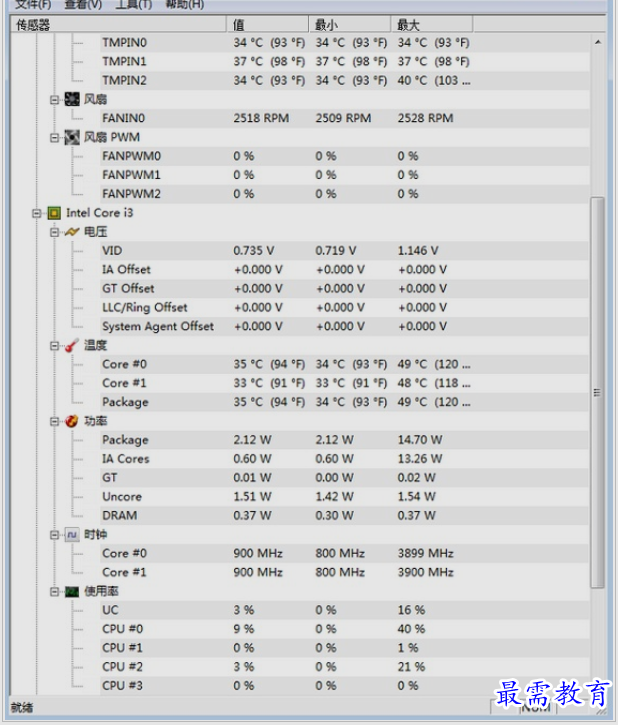Image resolution: width=618 pixels, height=725 pixels.
Task: Open the 工具(T) menu
Action: [134, 4]
